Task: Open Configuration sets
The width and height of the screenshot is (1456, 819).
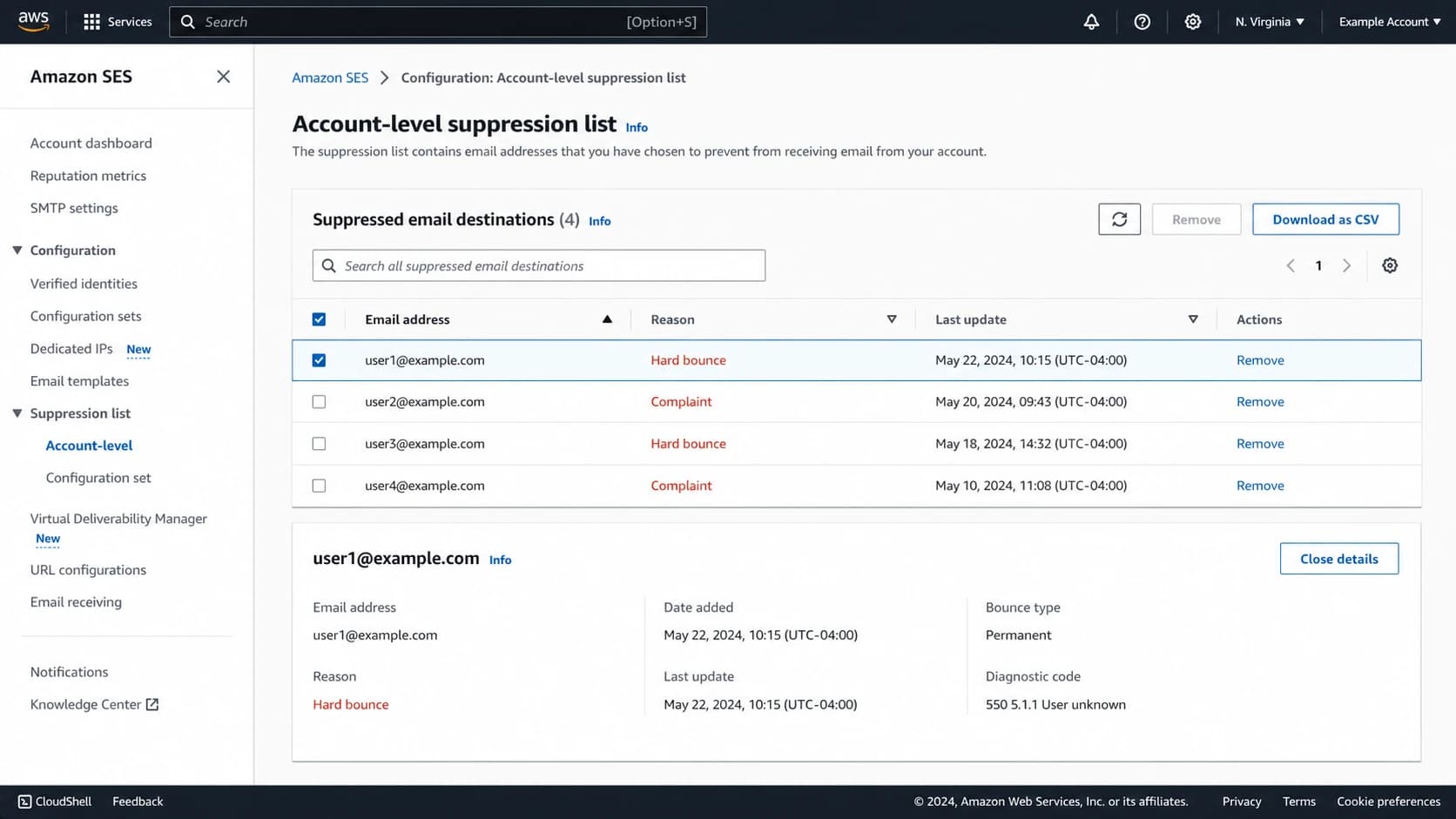Action: (x=85, y=316)
